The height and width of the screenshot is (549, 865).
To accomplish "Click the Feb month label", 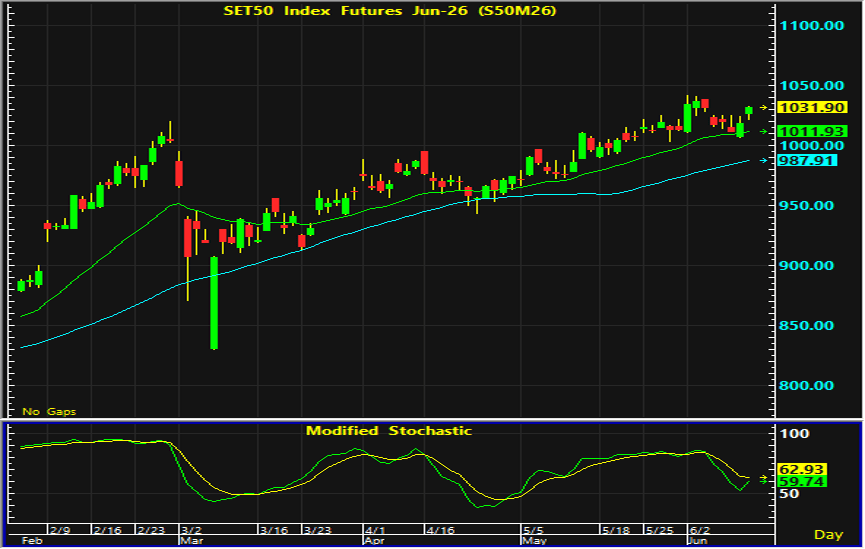I will click(31, 541).
